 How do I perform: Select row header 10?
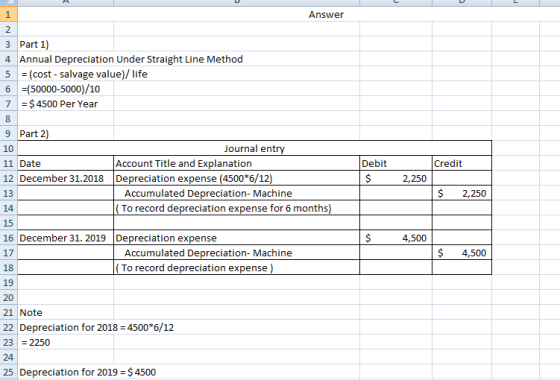click(8, 148)
